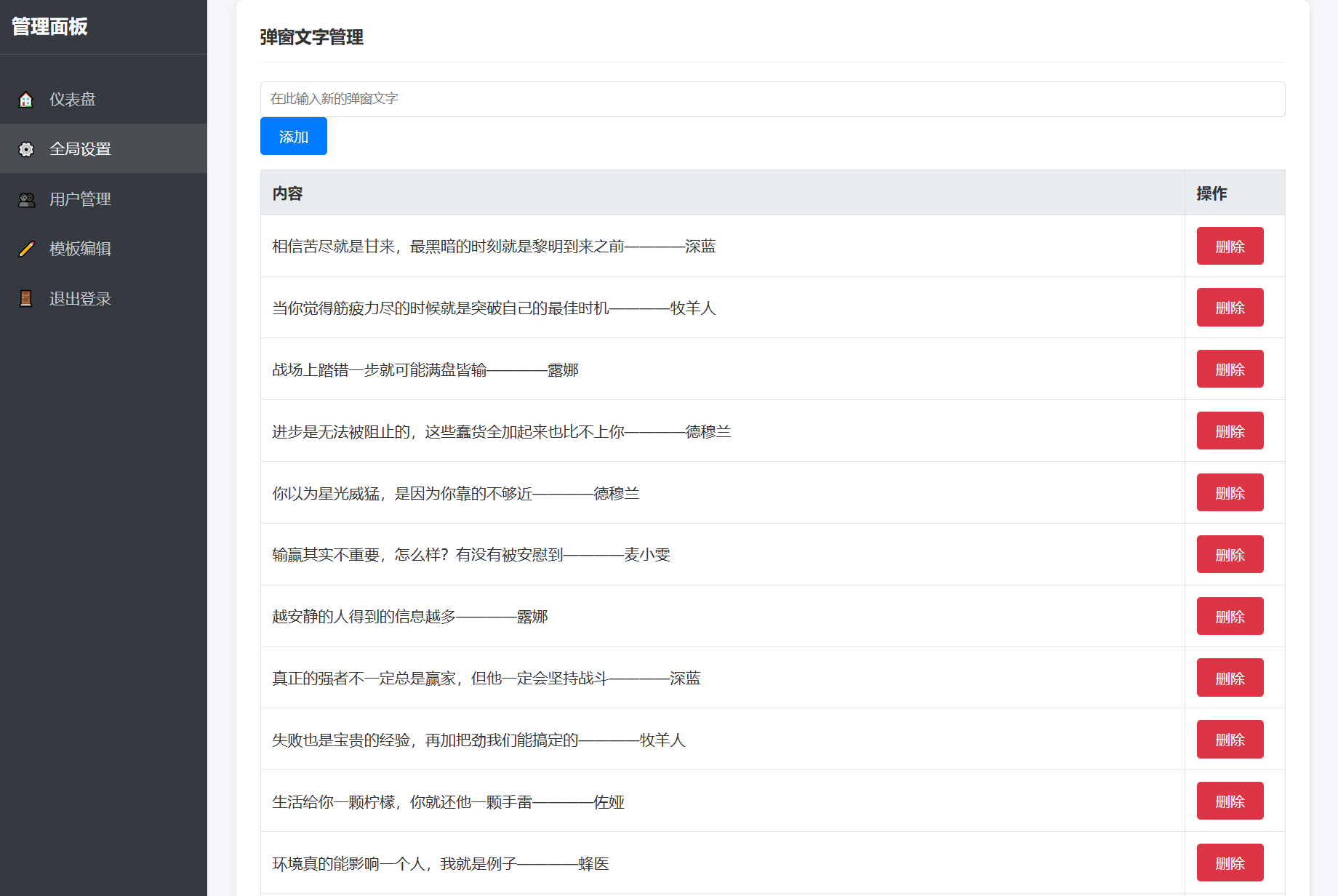Select the gear icon for global settings

26,148
